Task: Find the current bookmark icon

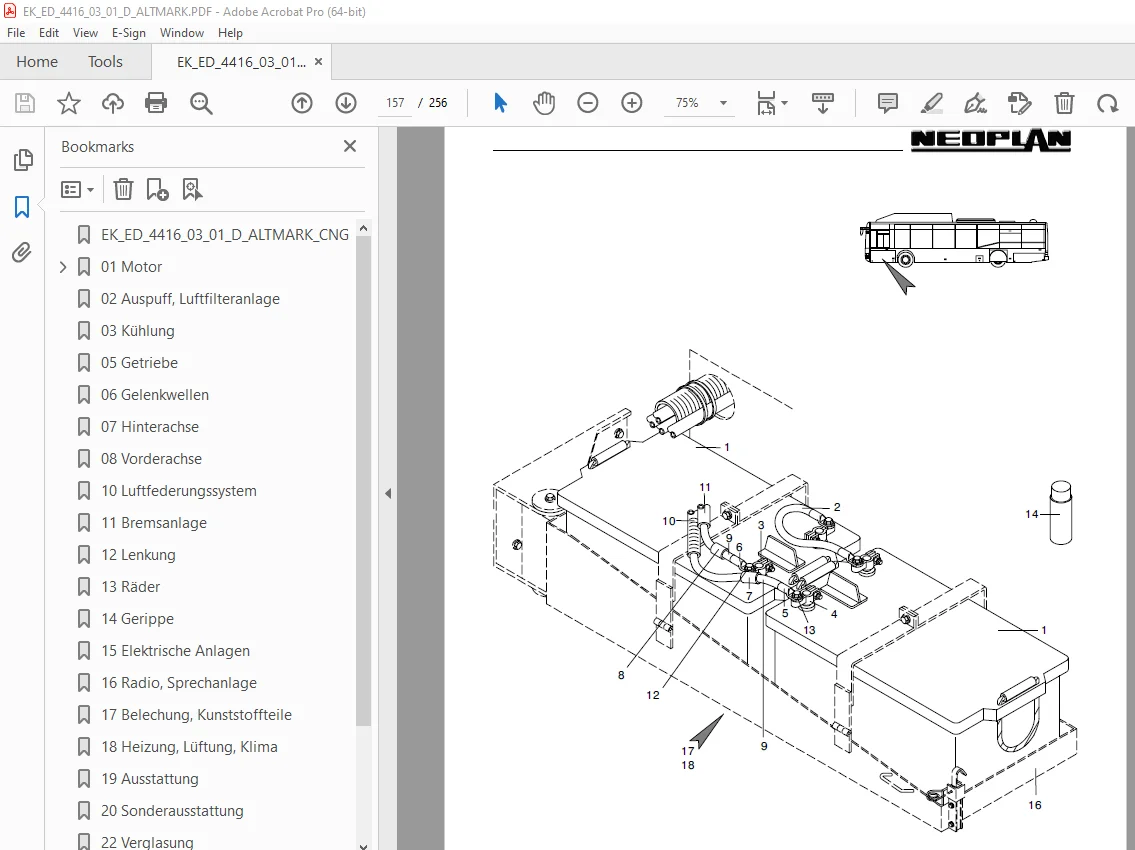Action: tap(192, 190)
